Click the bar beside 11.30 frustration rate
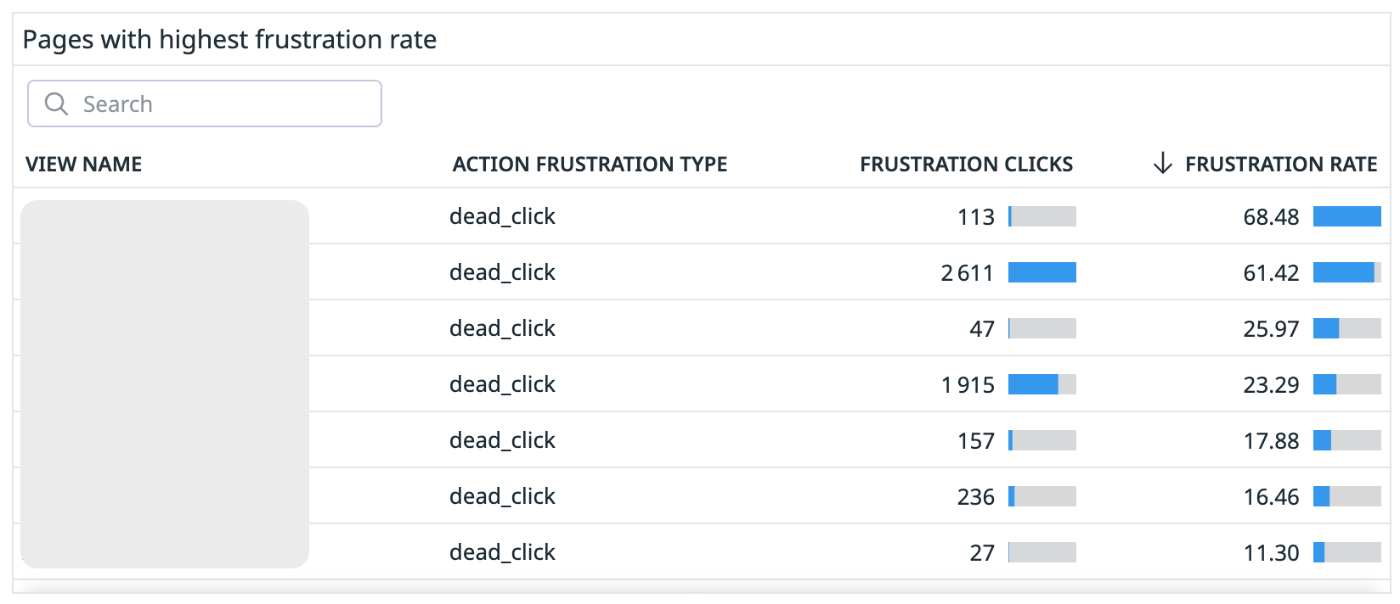1400x604 pixels. pos(1347,552)
